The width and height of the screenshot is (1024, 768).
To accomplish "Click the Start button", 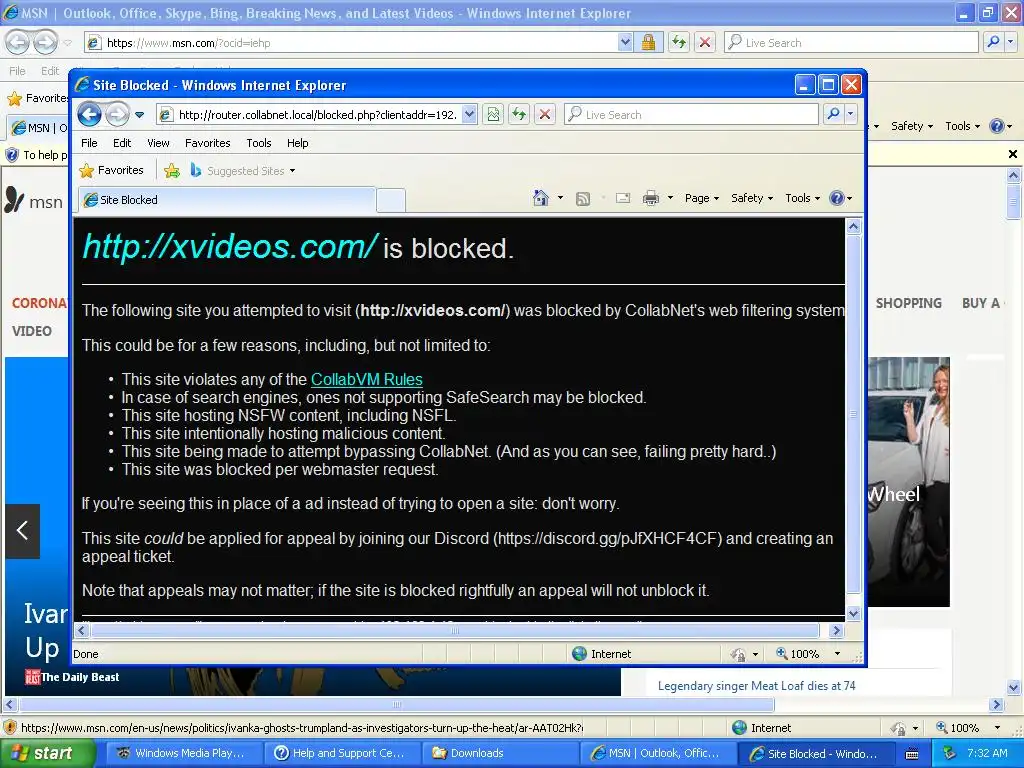I will [48, 753].
